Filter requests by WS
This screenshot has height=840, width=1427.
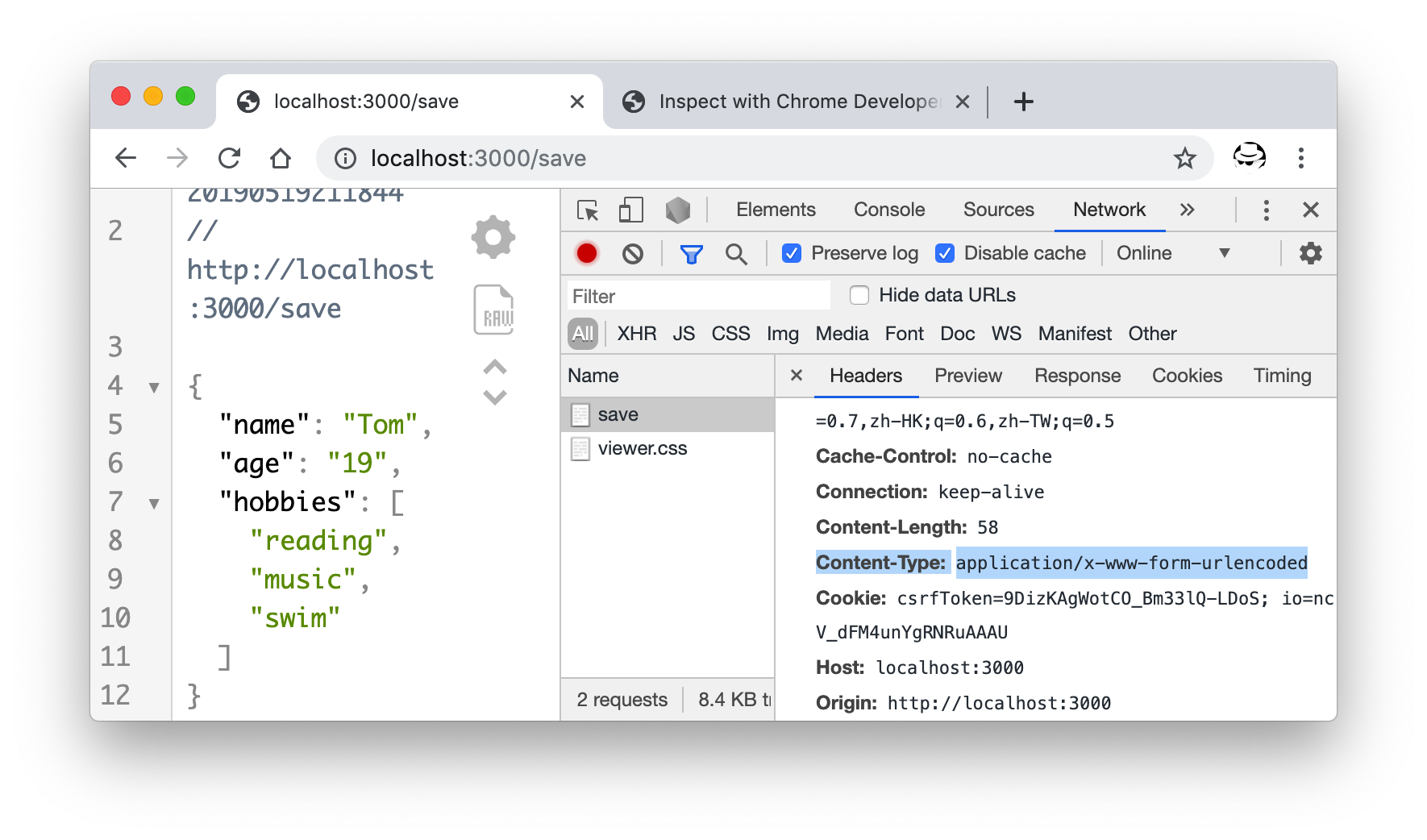pyautogui.click(x=1006, y=334)
